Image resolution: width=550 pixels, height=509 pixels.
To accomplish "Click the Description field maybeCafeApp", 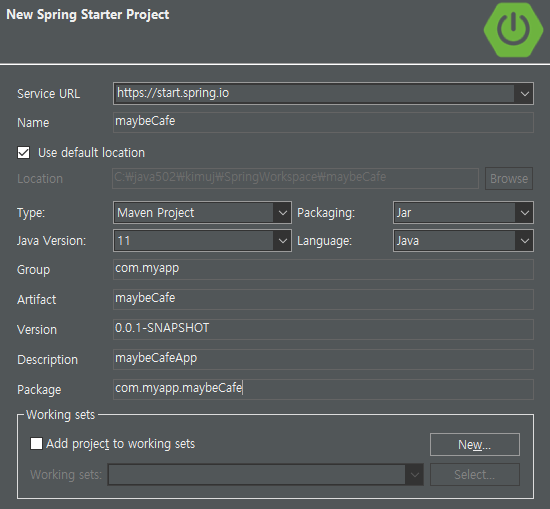I will [x=323, y=359].
